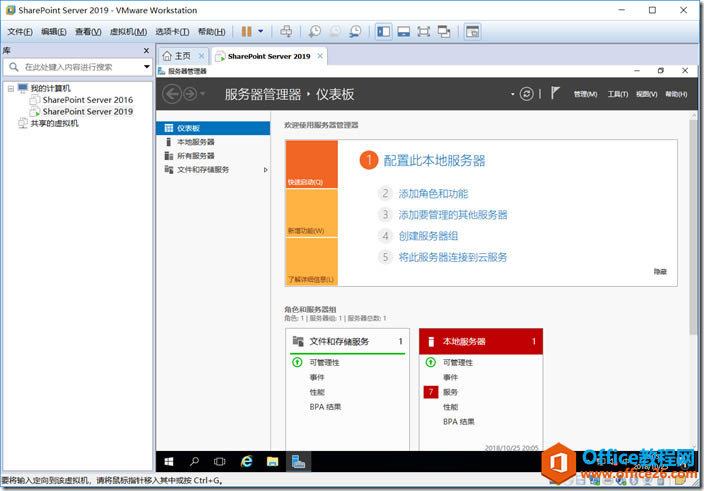Toggle the thumbnail bar view icon

pyautogui.click(x=403, y=31)
